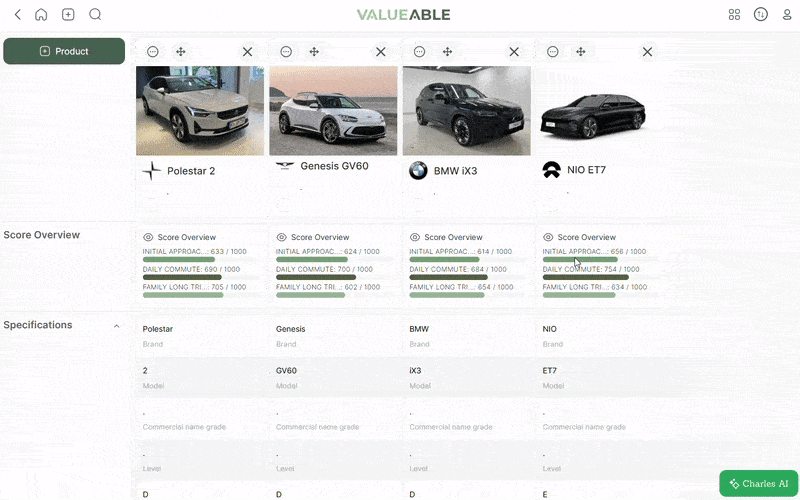Toggle Score Overview eye for Polestar 2
The height and width of the screenshot is (500, 800).
148,238
